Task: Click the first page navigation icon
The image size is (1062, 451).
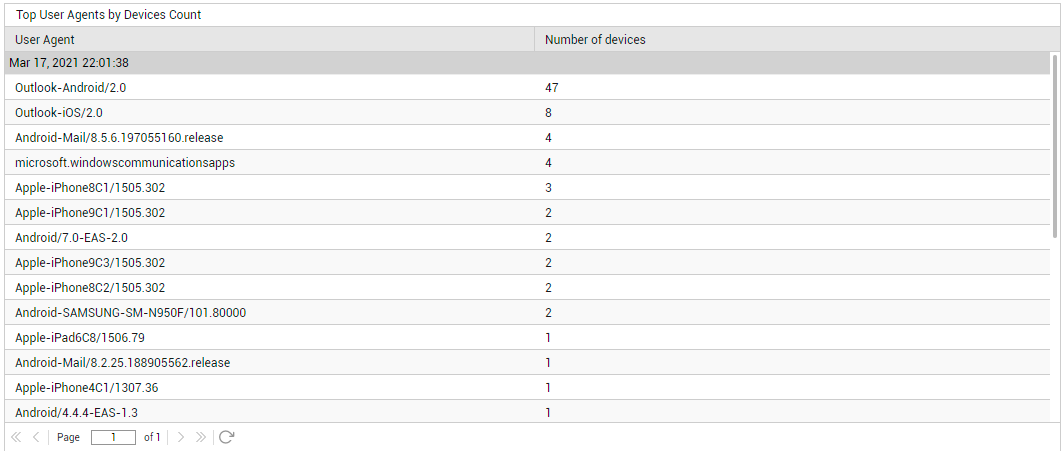Action: [16, 437]
